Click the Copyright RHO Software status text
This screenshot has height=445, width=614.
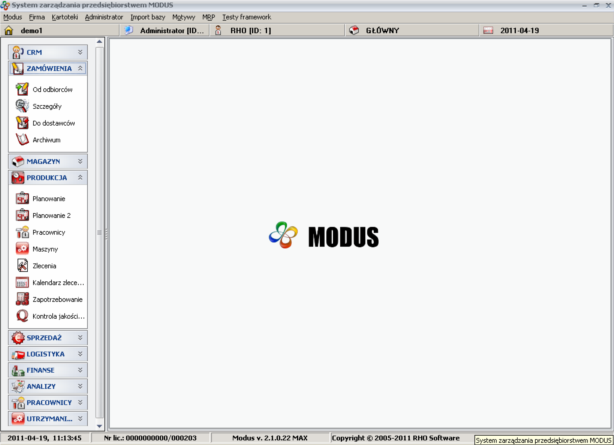(x=395, y=438)
